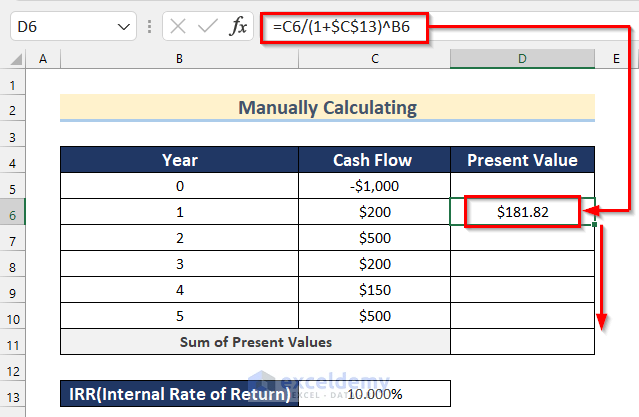Click the Cancel X formula icon

click(x=178, y=27)
